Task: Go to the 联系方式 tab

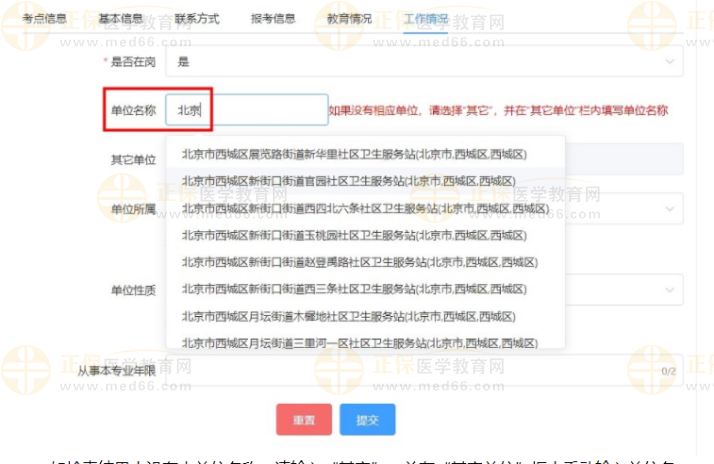Action: point(195,19)
